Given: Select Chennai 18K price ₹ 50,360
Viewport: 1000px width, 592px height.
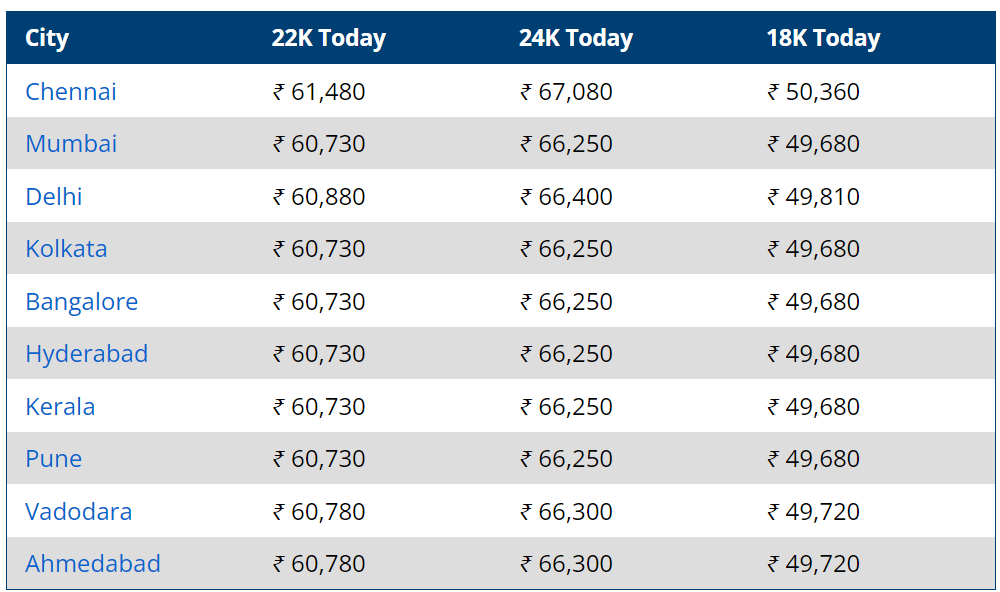Looking at the screenshot, I should [x=814, y=92].
